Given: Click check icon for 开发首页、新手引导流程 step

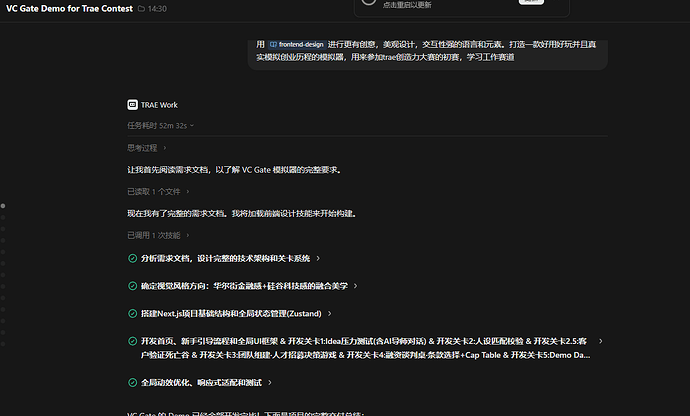Looking at the screenshot, I should pos(132,341).
